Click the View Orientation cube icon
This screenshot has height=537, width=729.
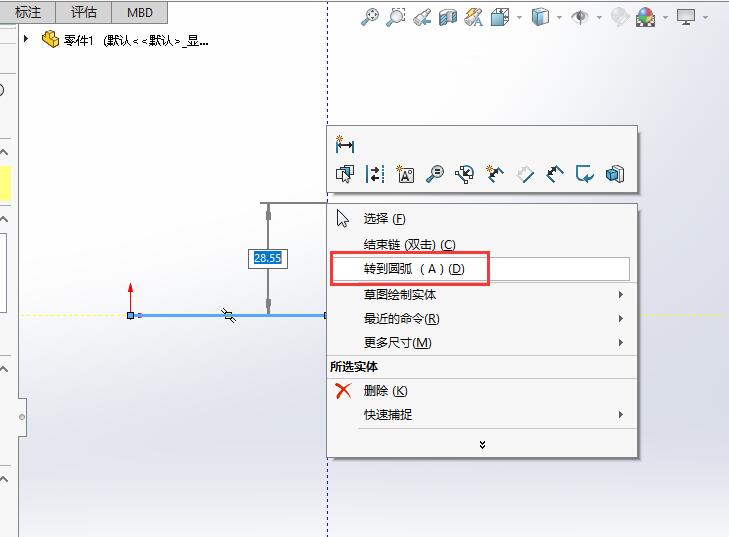tap(500, 17)
